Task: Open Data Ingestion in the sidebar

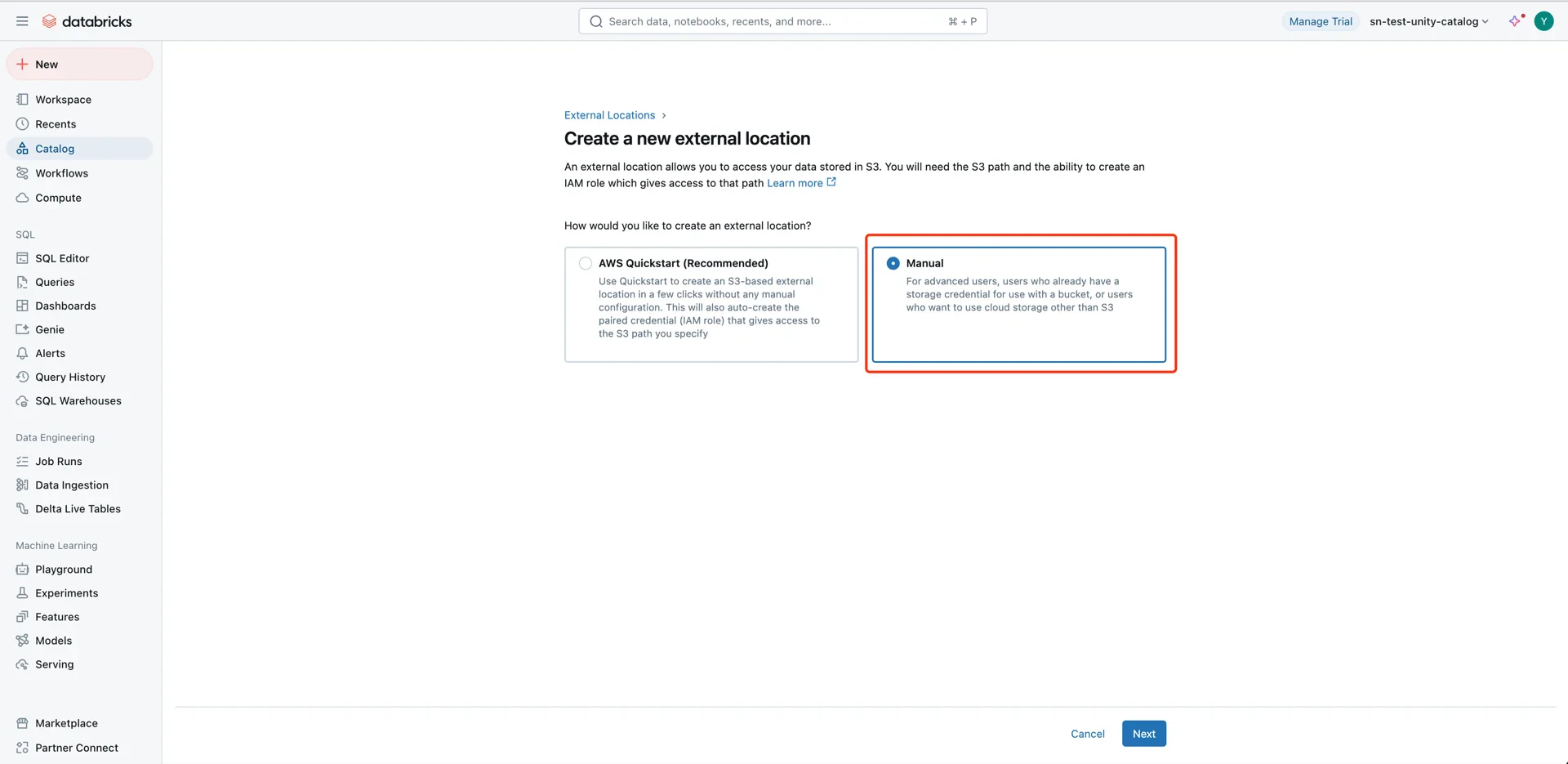Action: pyautogui.click(x=79, y=485)
